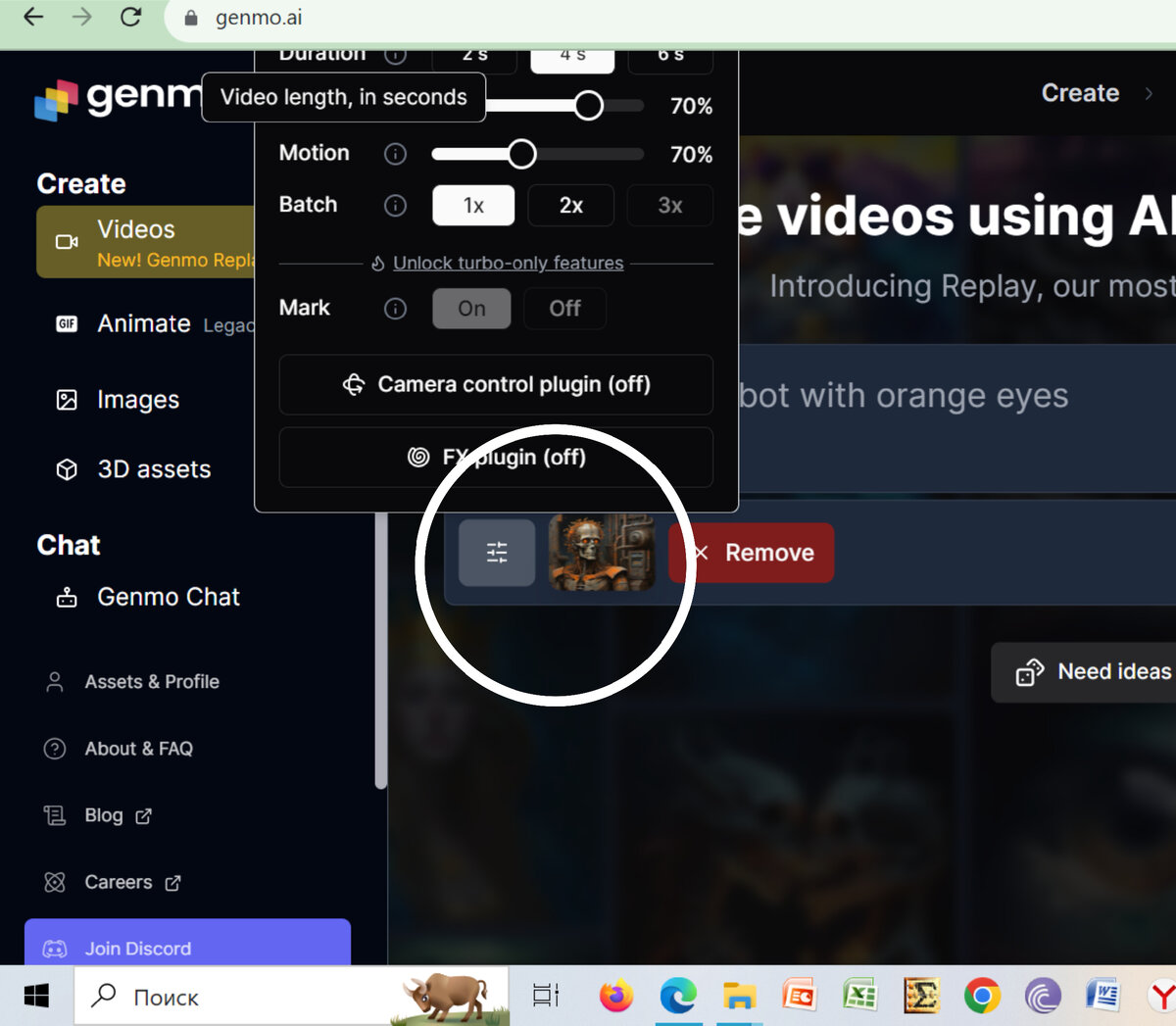Click the upper 70% slider handle
The image size is (1176, 1026).
[589, 105]
